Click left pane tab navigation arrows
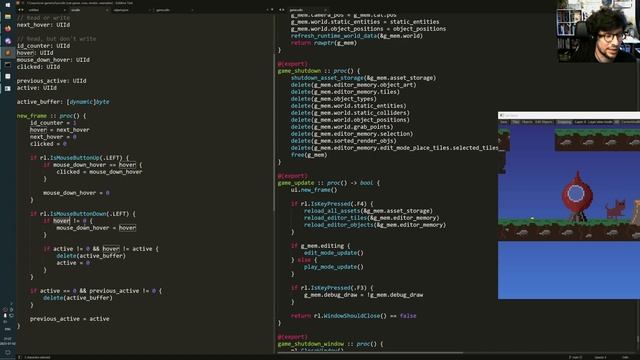Screen dimensions: 640x360 pos(21,10)
